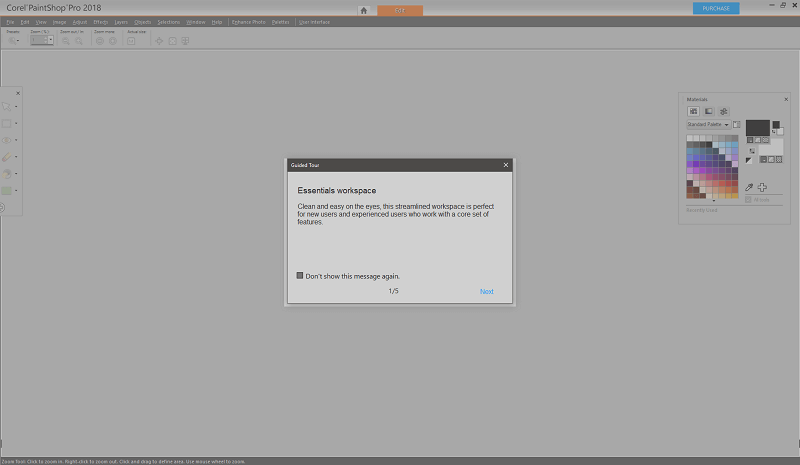Screen dimensions: 800x465
Task: Select the rectangular Selection tool
Action: (x=7, y=124)
